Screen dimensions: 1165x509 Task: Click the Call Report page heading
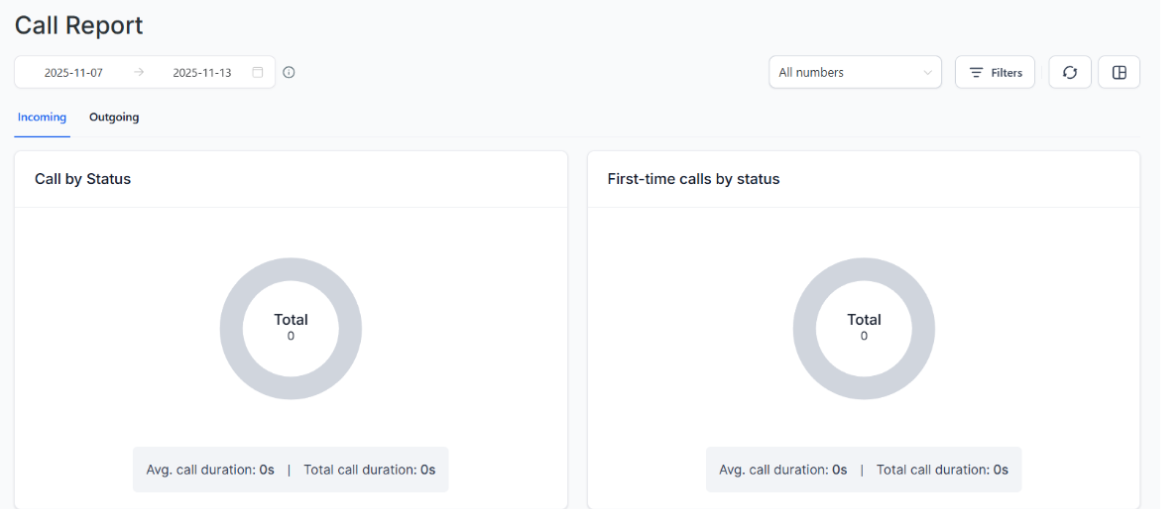click(79, 26)
